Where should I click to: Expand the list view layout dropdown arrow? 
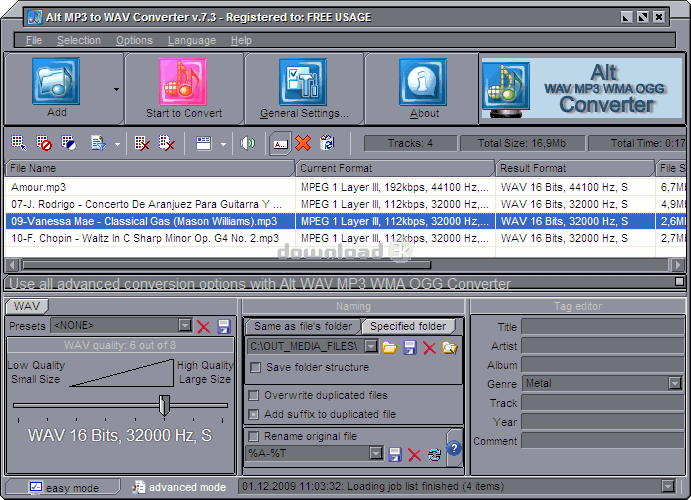[x=223, y=144]
